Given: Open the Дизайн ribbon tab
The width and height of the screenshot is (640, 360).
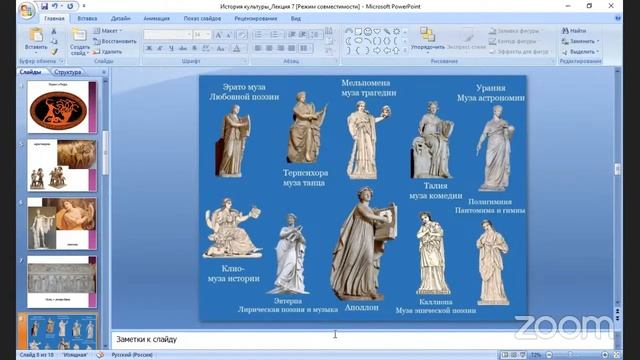Looking at the screenshot, I should click(x=120, y=18).
